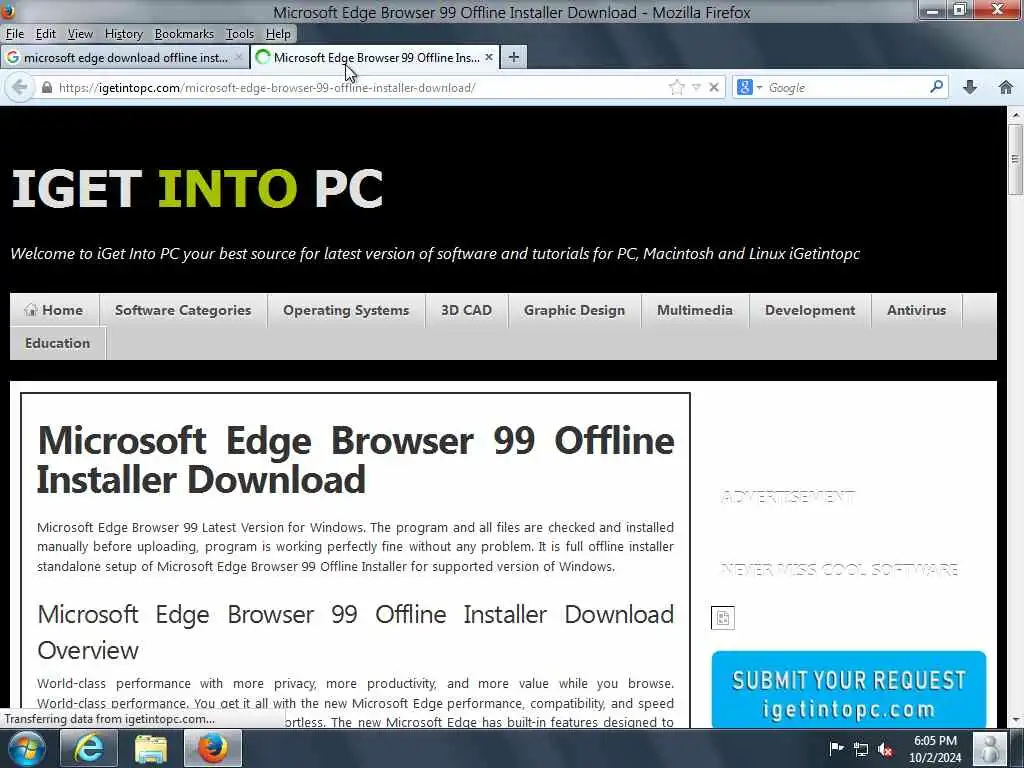Open the Education navigation item
This screenshot has height=768, width=1024.
point(57,344)
